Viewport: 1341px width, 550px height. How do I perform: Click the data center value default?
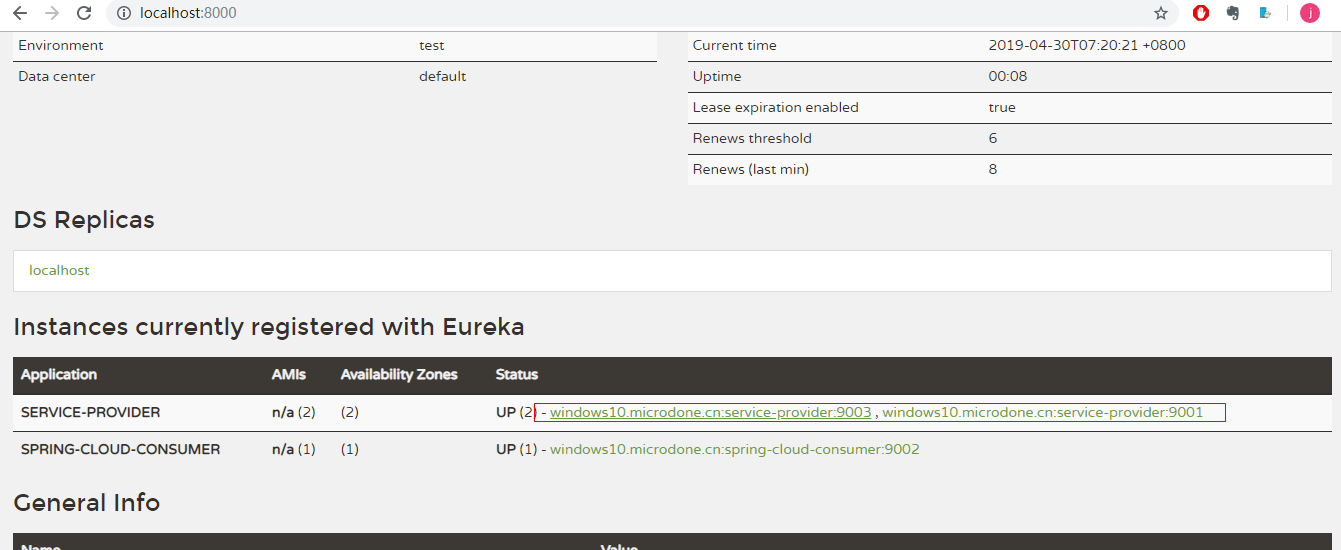[x=443, y=76]
